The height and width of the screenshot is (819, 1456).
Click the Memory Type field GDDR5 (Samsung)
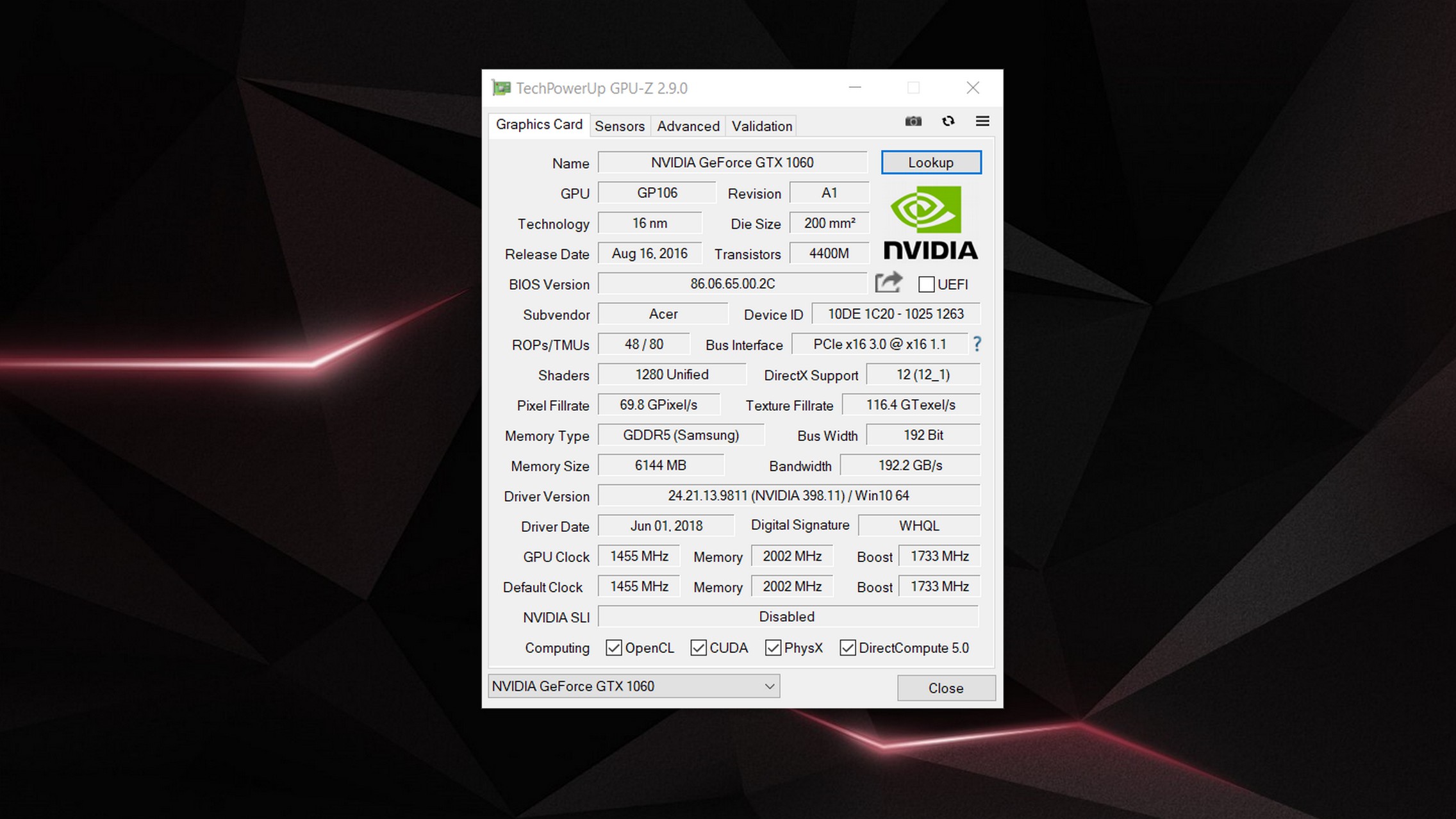point(681,435)
